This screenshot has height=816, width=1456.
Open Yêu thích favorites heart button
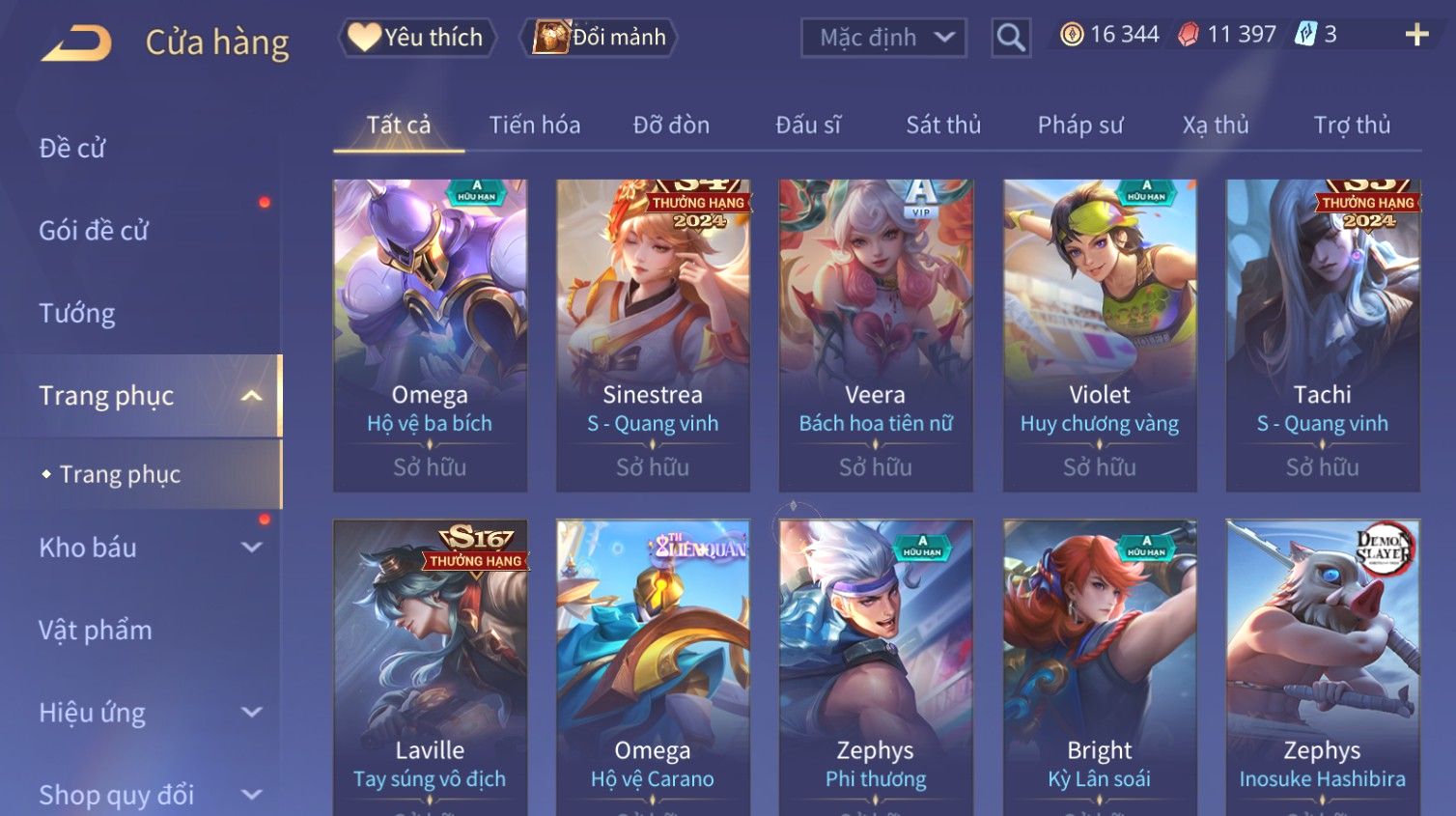point(417,38)
